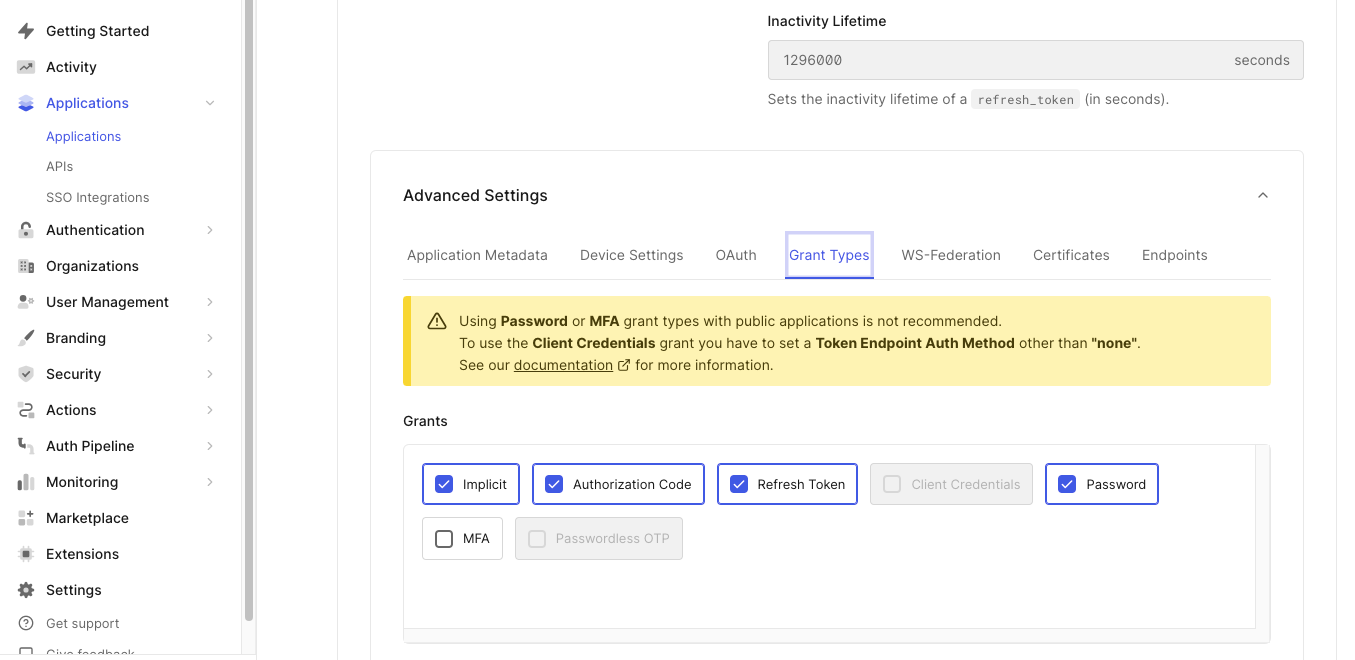Uncheck the Implicit grant checkbox
This screenshot has width=1355, height=660.
444,484
